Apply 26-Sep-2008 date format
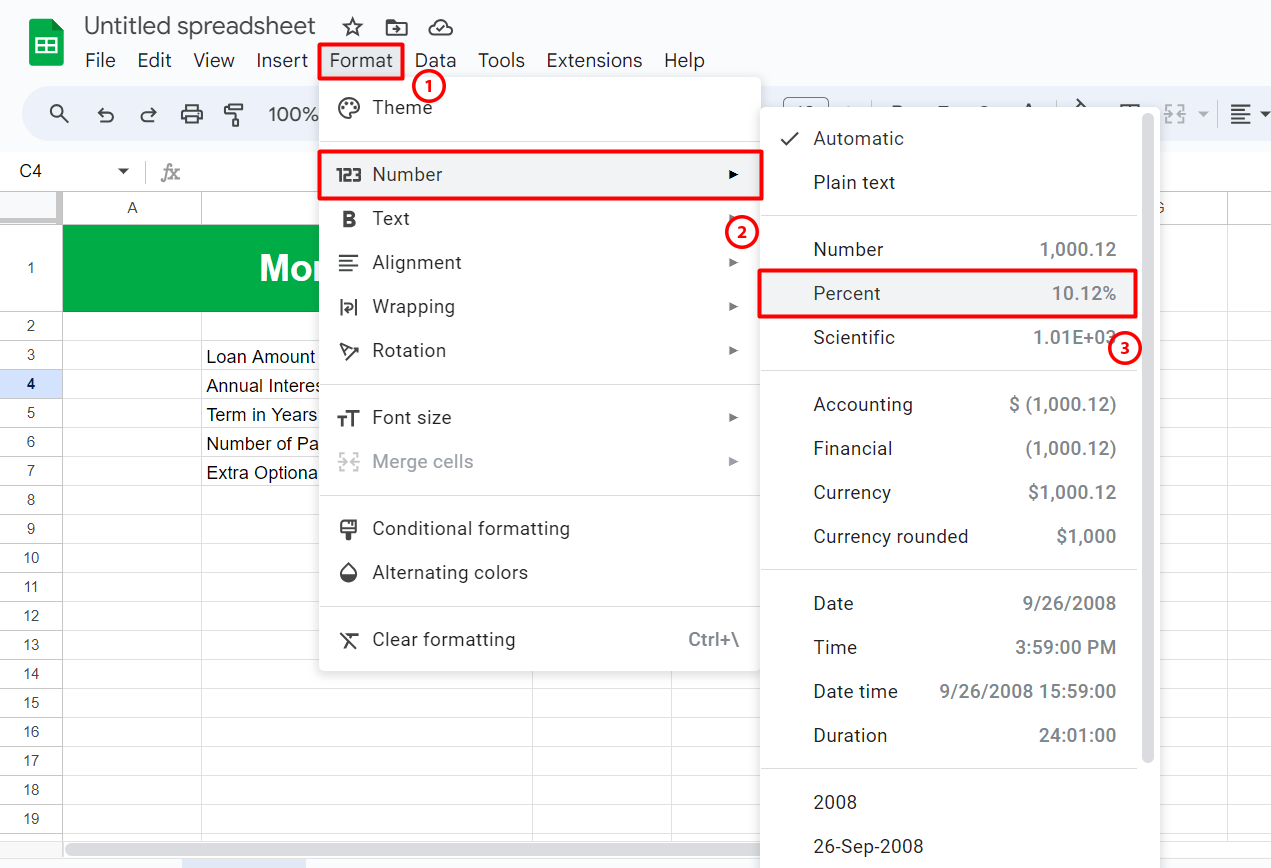The height and width of the screenshot is (868, 1271). 948,847
